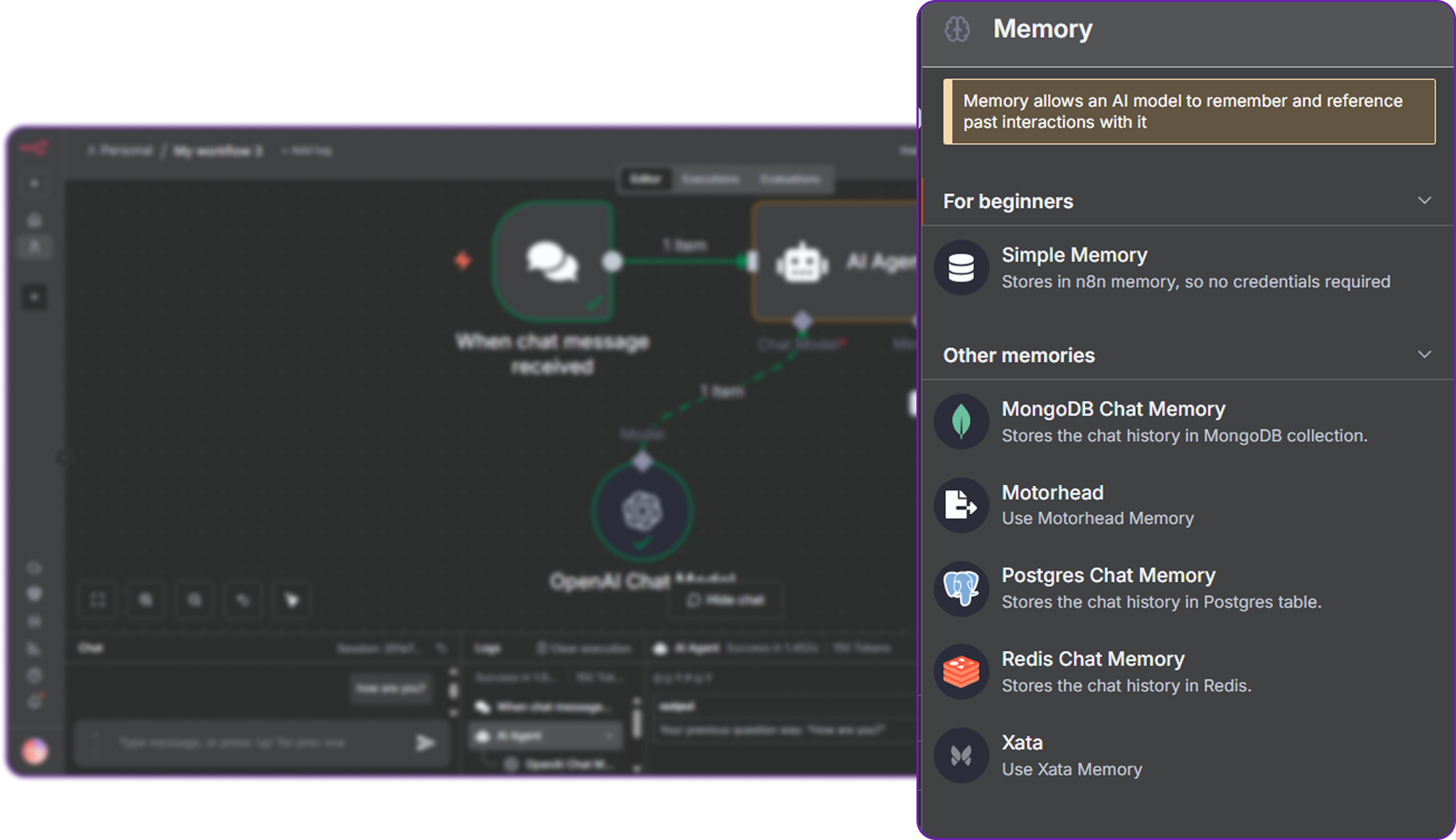Click the user avatar at sidebar bottom
The width and height of the screenshot is (1456, 840).
pyautogui.click(x=35, y=751)
